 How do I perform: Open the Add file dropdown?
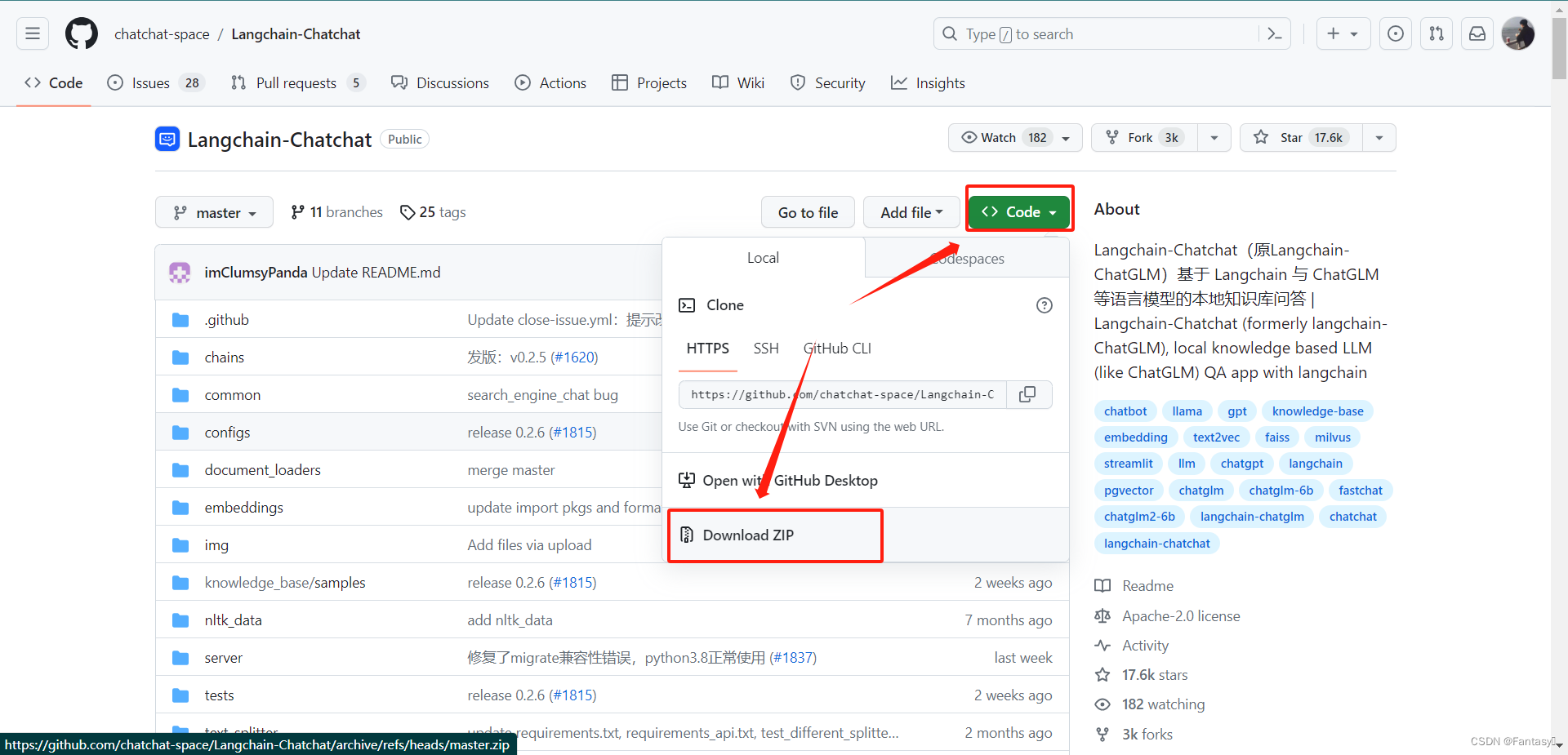click(x=911, y=213)
